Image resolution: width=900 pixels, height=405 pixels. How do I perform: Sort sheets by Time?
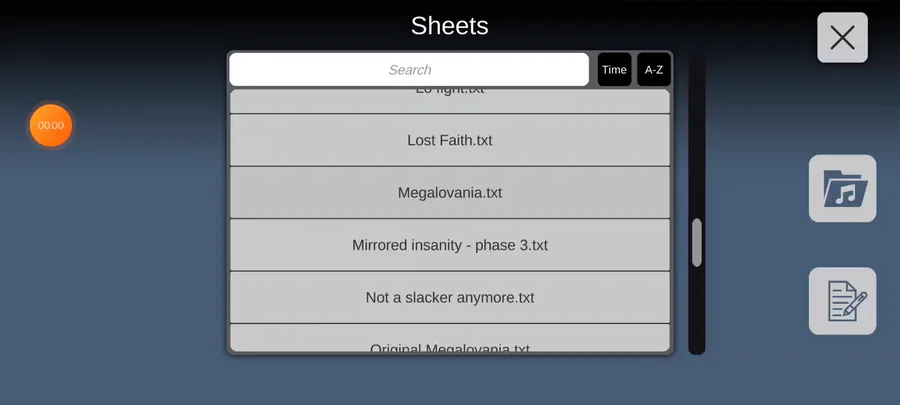(614, 69)
